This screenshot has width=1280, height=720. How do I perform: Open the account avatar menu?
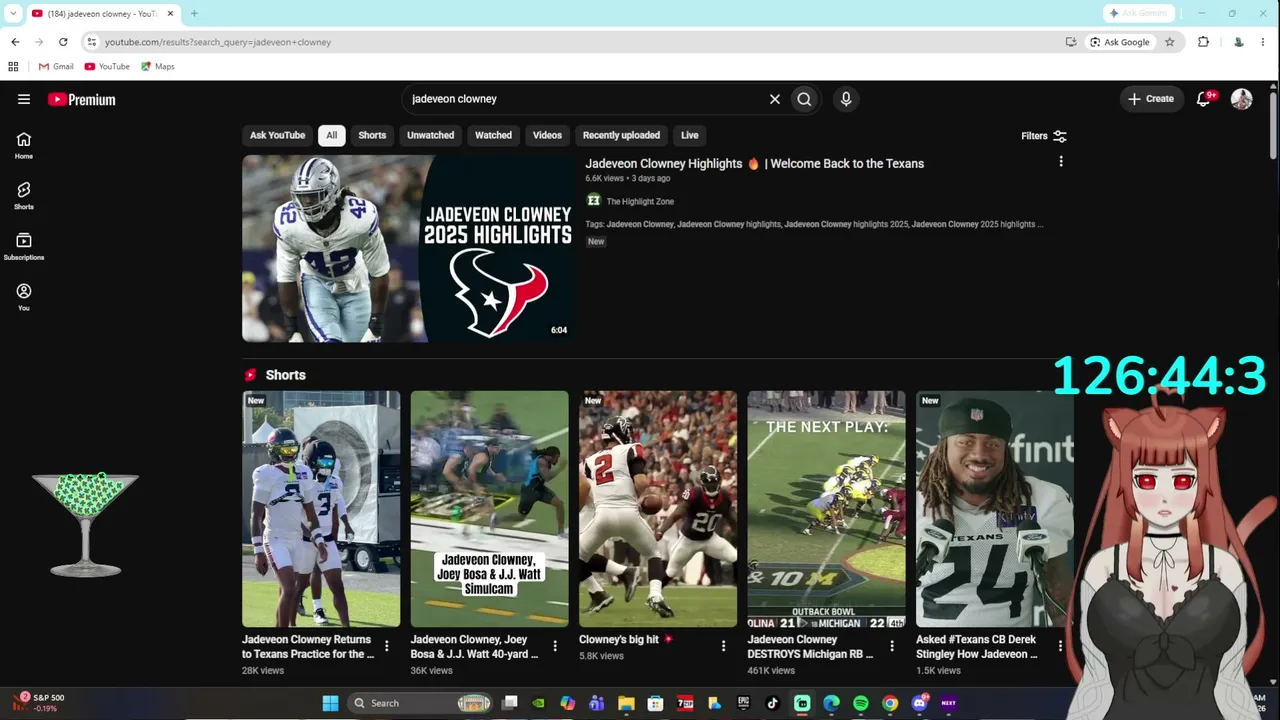pos(1242,99)
